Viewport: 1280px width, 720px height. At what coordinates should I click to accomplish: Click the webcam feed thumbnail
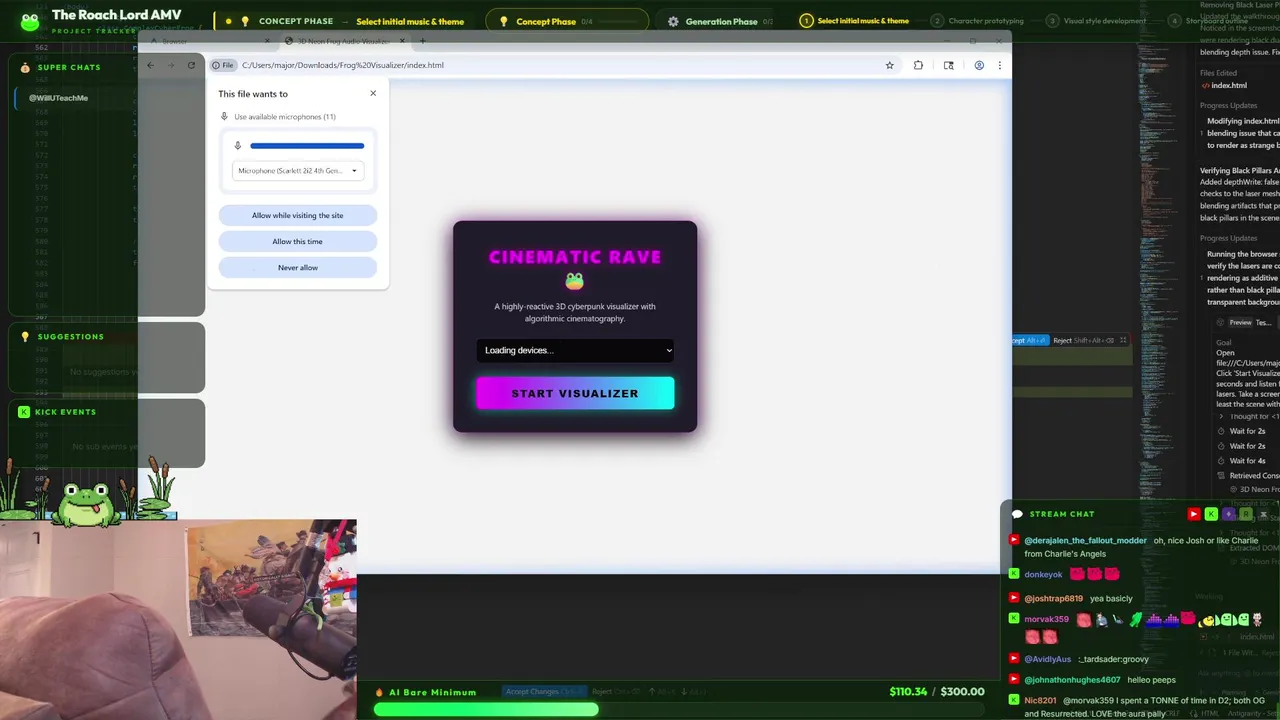(x=178, y=620)
